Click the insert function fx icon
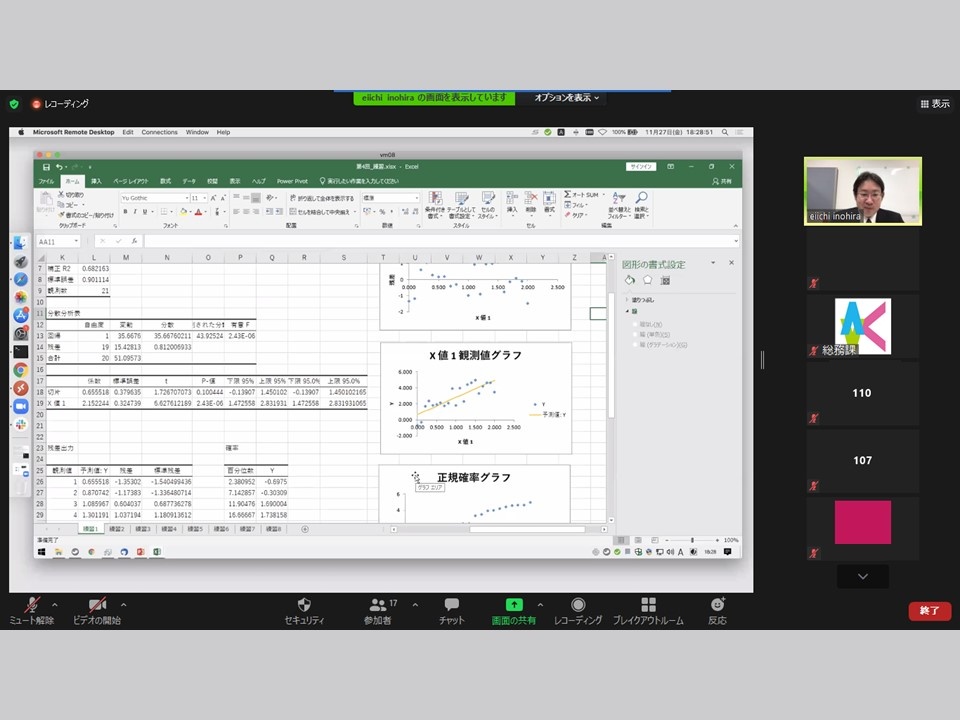Screen dimensions: 960x720 (134, 241)
